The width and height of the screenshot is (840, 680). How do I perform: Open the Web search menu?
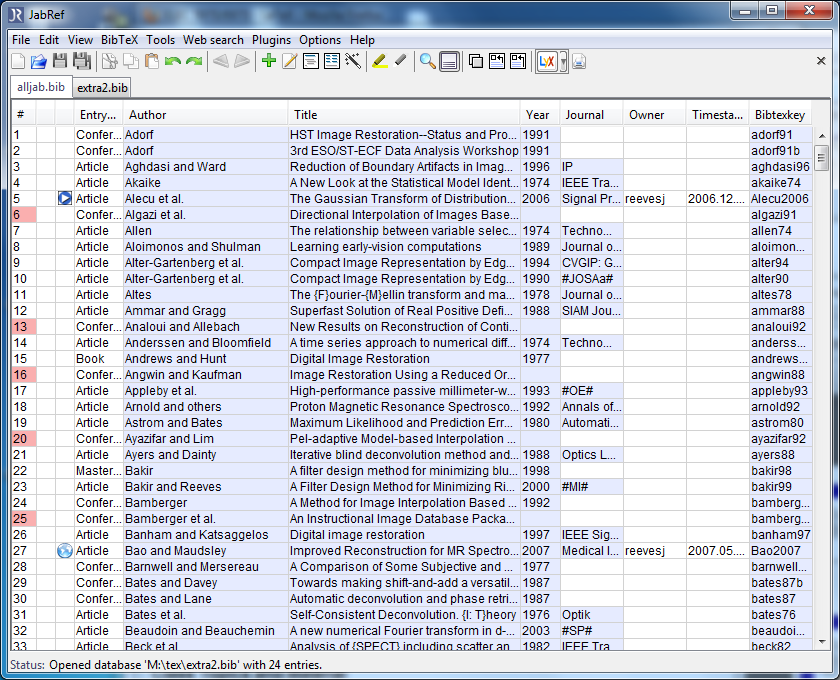coord(213,40)
